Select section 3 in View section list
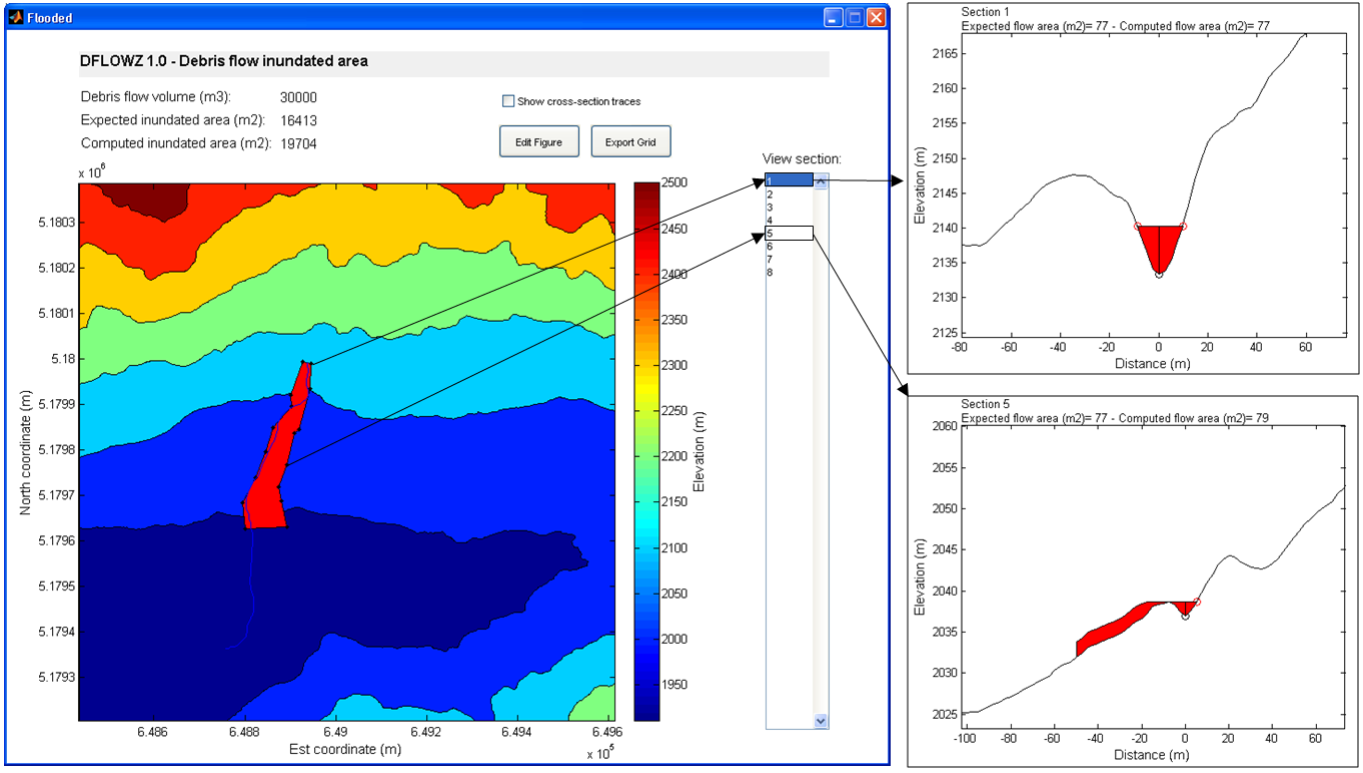Viewport: 1363px width, 773px height. coord(789,207)
